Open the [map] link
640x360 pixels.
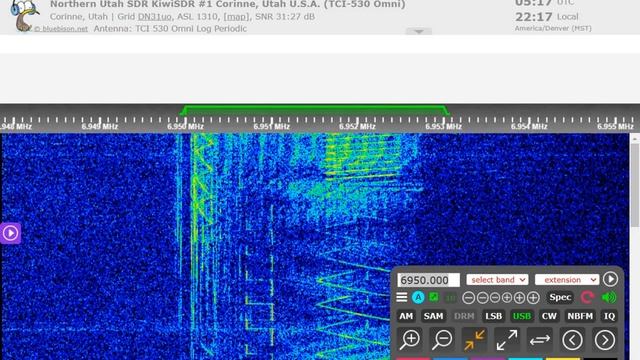pos(236,17)
